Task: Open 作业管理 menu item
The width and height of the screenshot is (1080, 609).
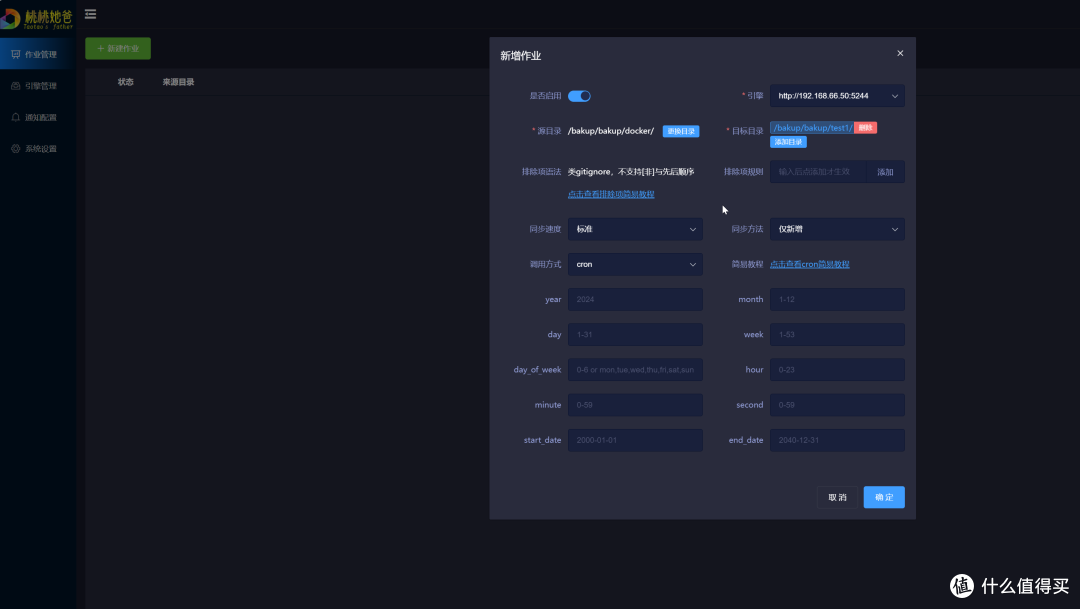Action: tap(38, 54)
